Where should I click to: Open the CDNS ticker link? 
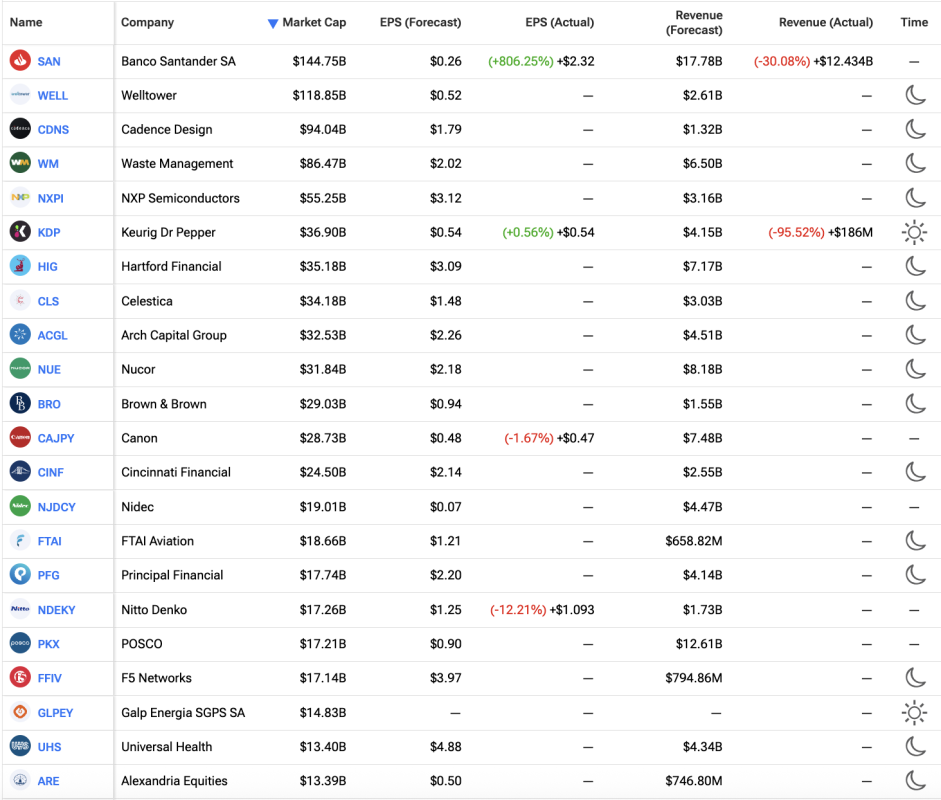[x=53, y=130]
